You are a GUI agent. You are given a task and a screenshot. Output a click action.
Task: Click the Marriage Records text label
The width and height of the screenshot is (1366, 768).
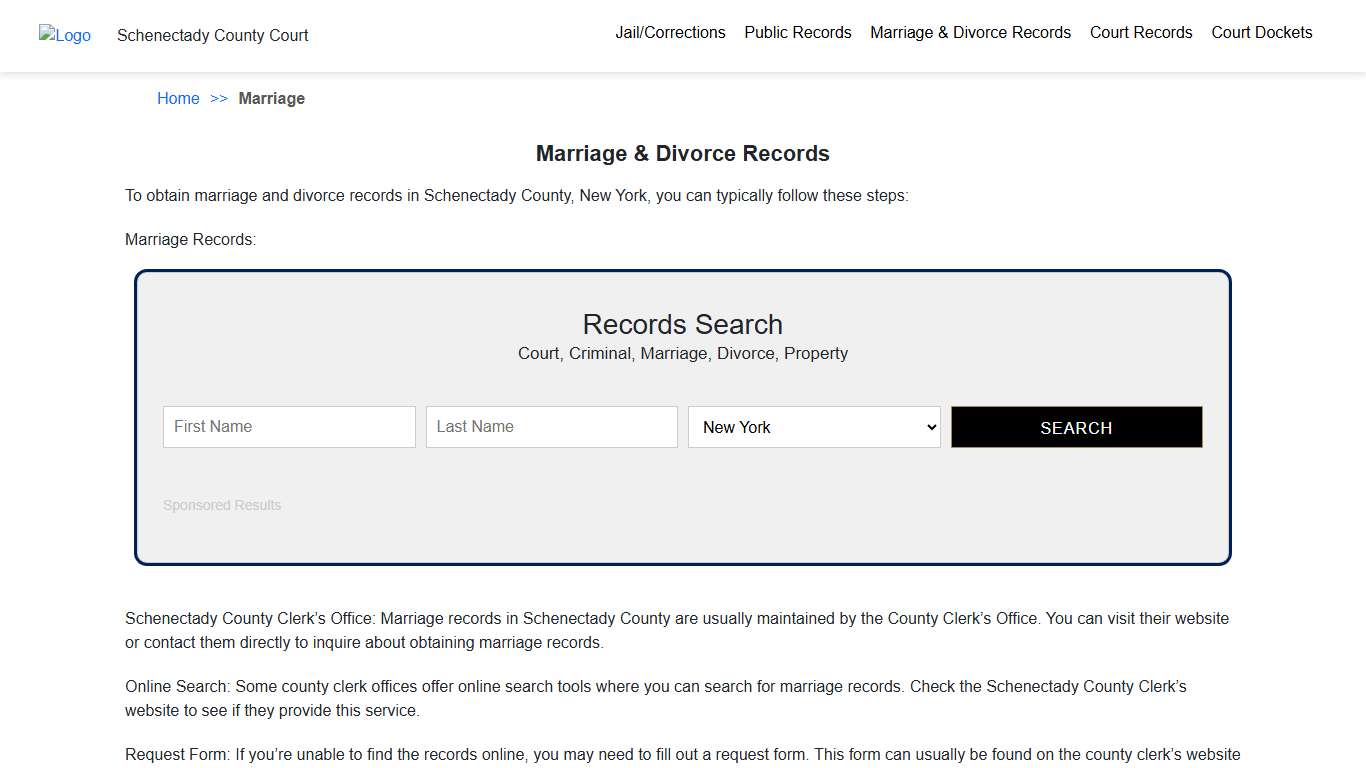[x=190, y=239]
